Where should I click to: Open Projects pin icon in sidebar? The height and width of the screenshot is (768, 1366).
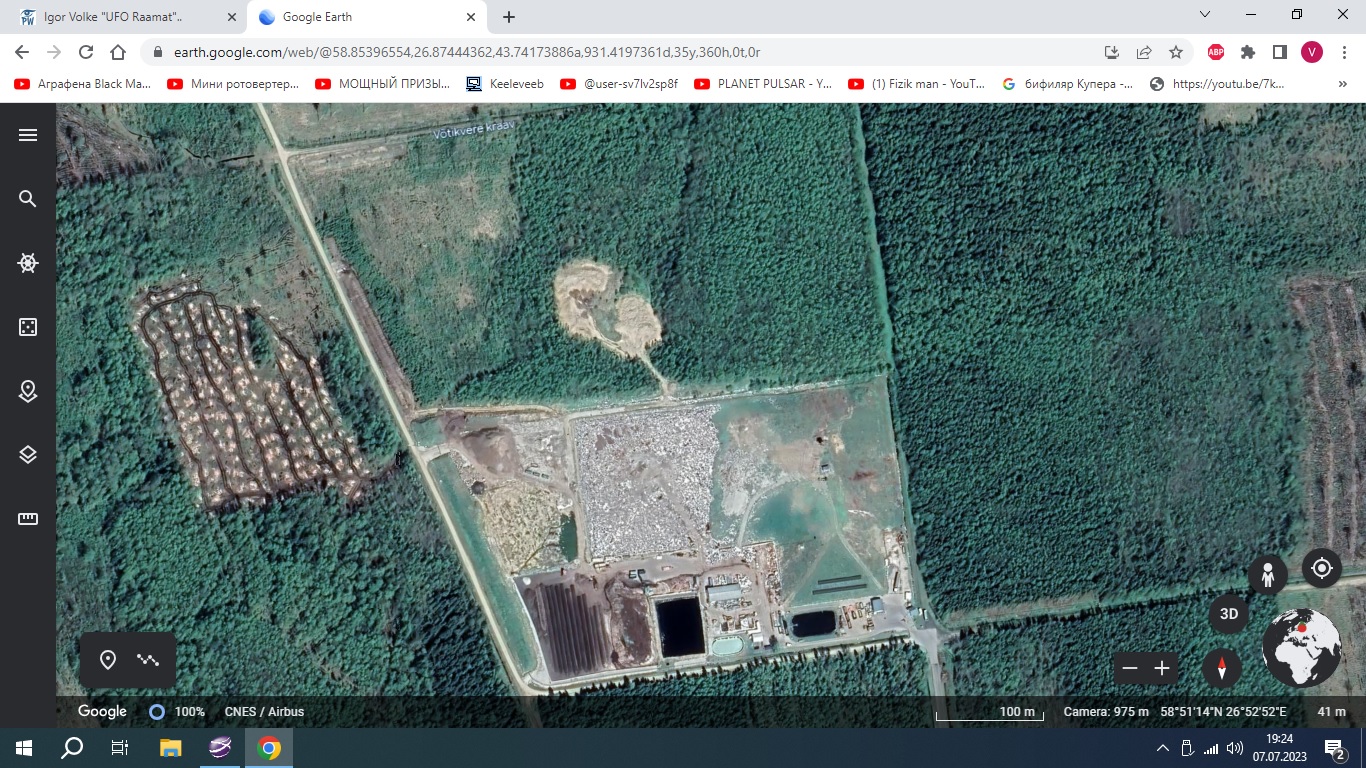pos(28,391)
